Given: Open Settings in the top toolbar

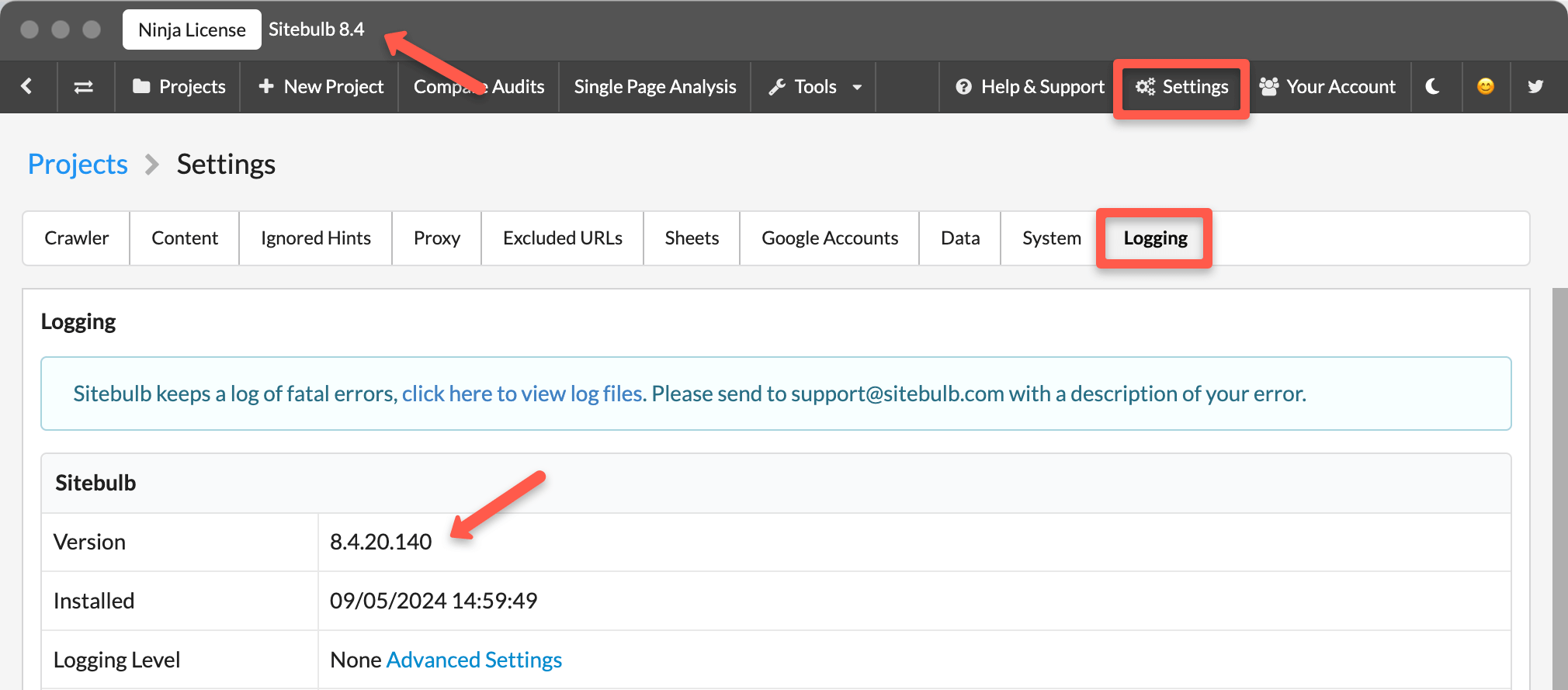Looking at the screenshot, I should tap(1181, 86).
